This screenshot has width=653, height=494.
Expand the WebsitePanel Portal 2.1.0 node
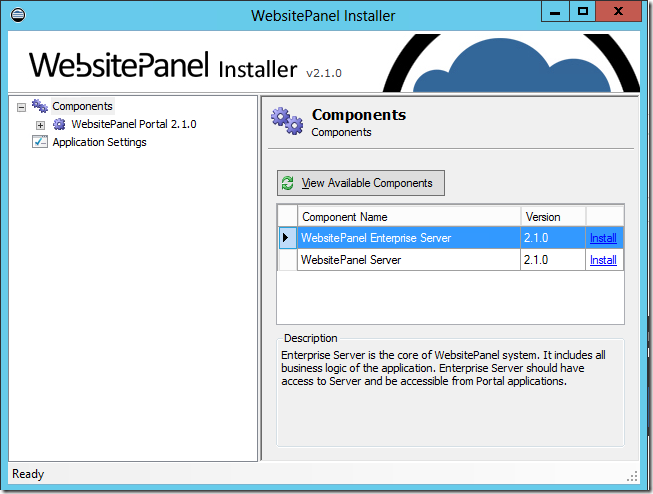40,125
